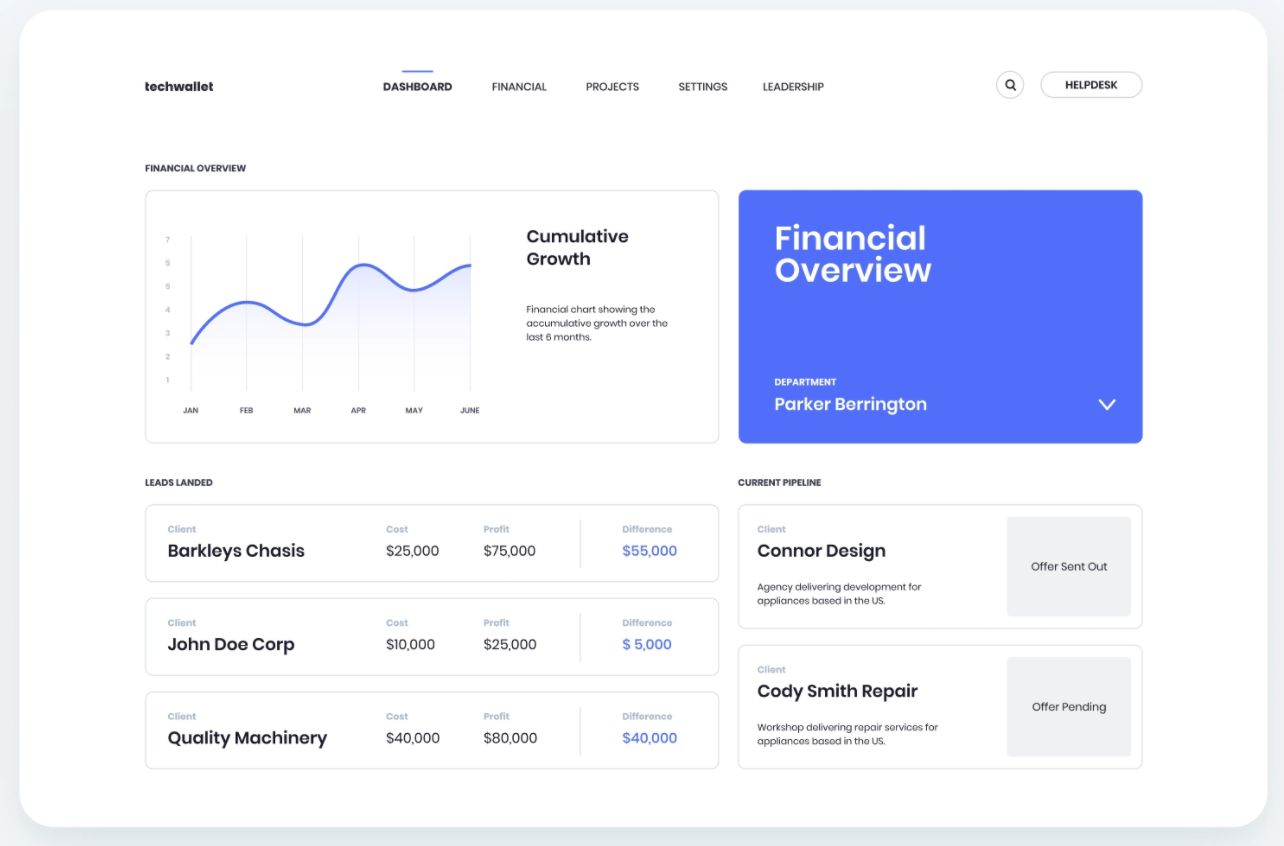Click the Parker Berrington department name
This screenshot has height=846, width=1284.
point(850,404)
